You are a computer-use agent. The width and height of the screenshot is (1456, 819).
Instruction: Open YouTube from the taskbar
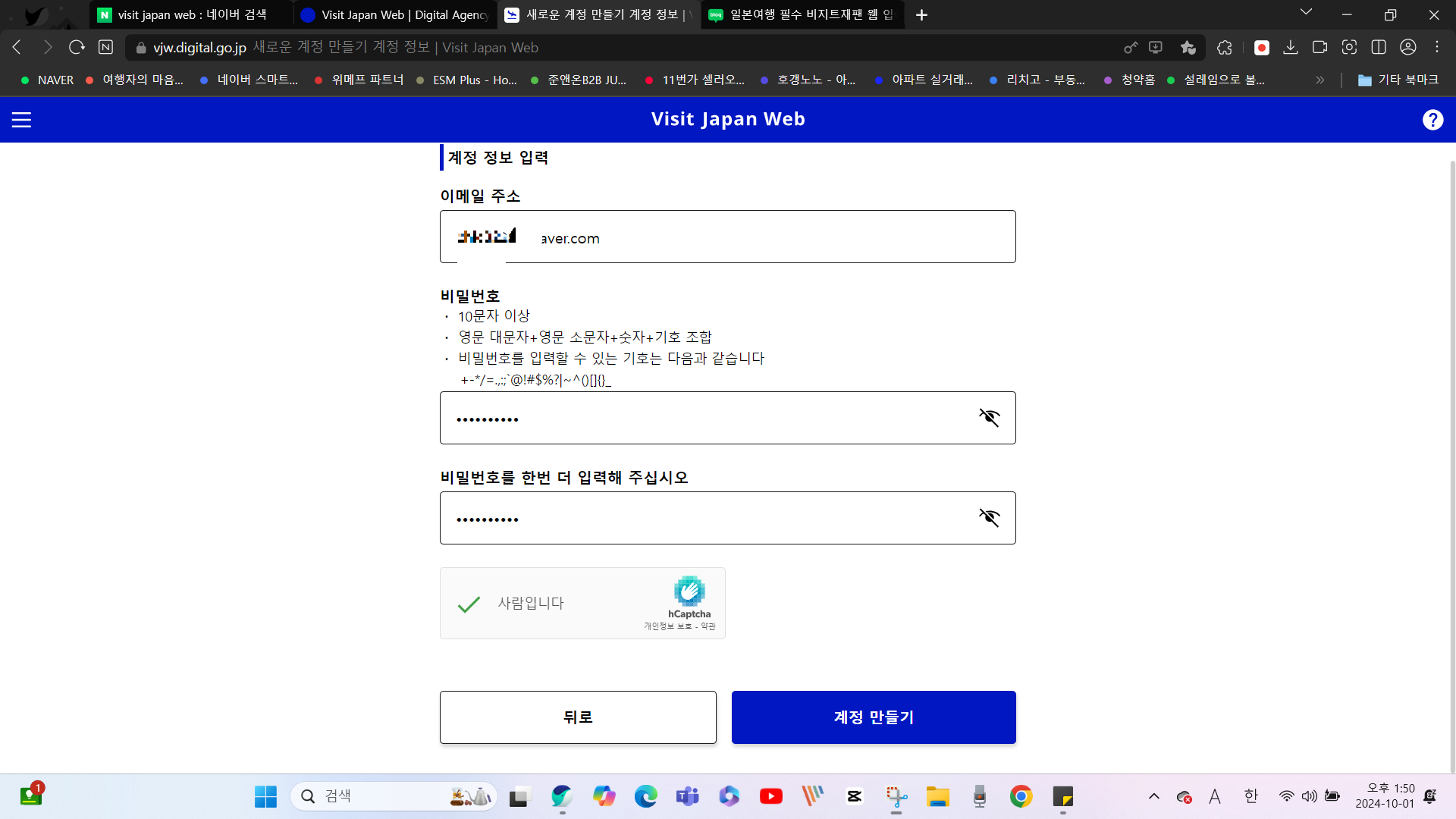point(770,796)
